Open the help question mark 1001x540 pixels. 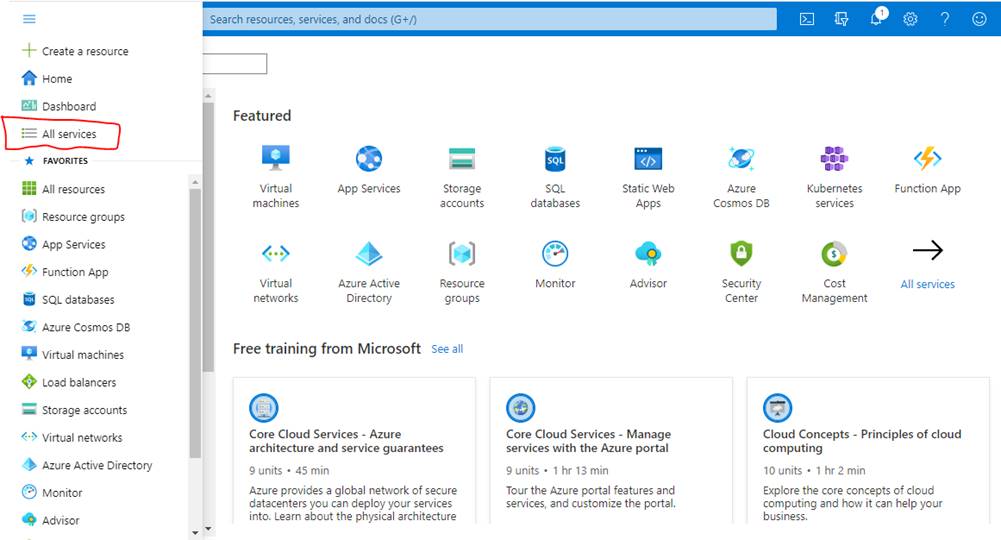coord(945,19)
